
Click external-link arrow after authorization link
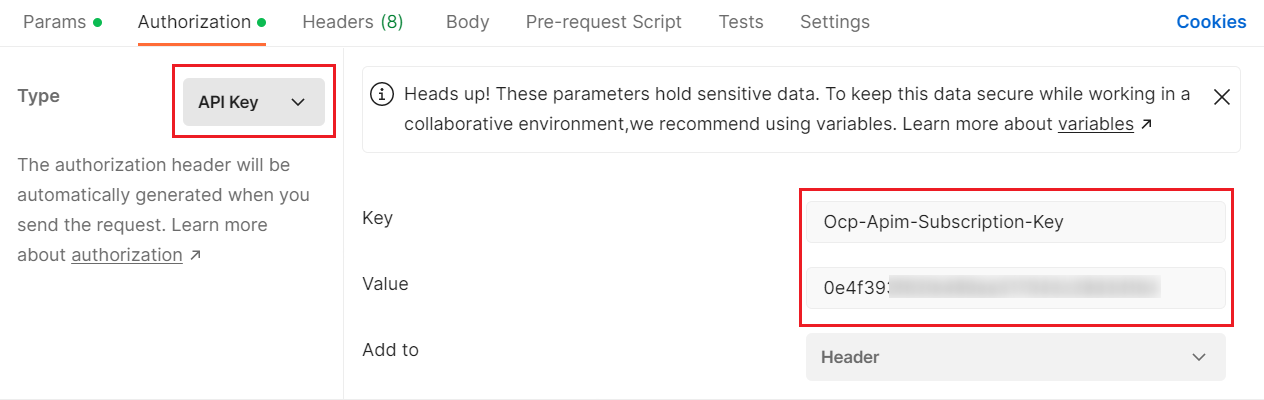point(195,255)
